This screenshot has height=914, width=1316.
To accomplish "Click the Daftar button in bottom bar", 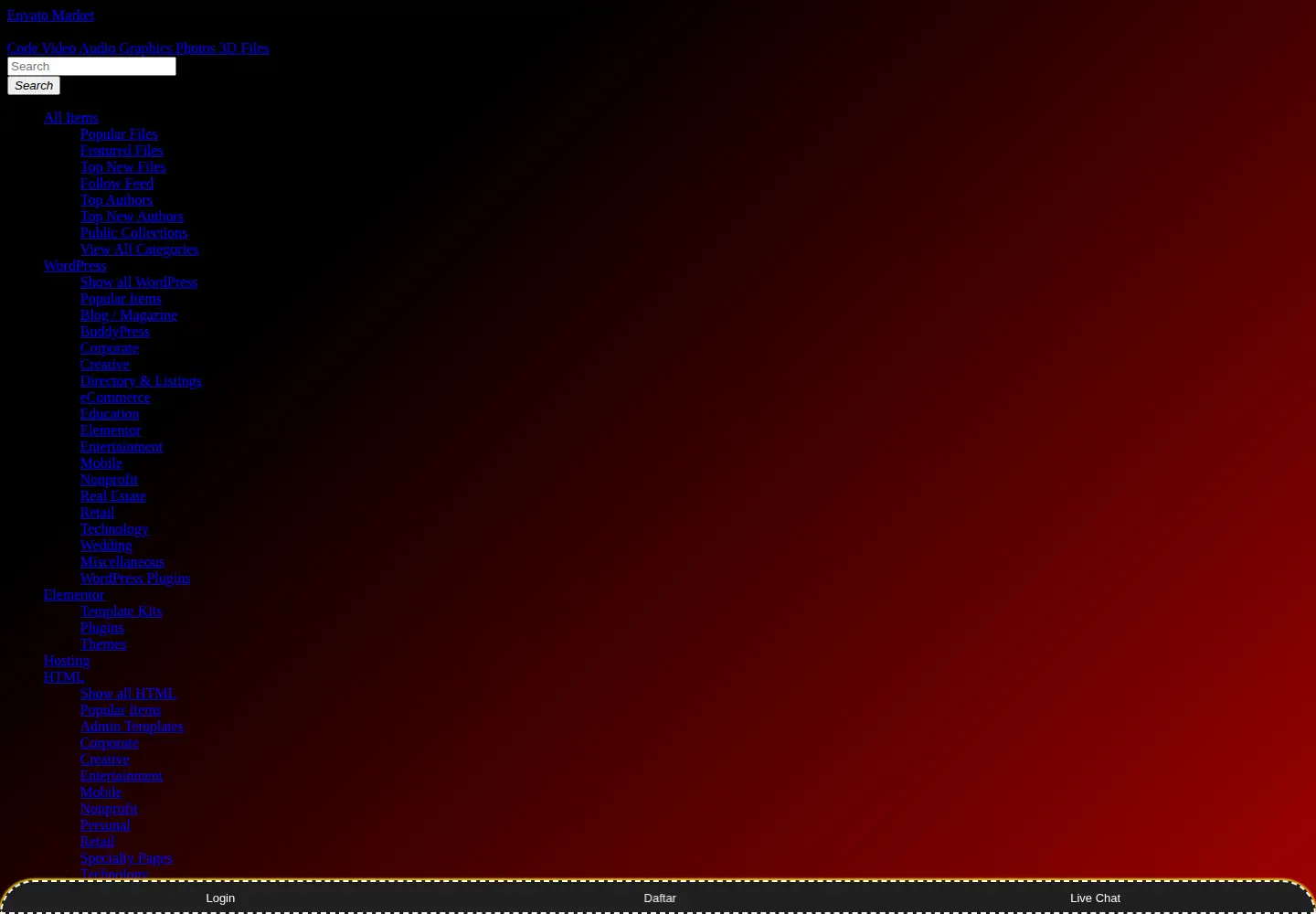I will click(660, 898).
